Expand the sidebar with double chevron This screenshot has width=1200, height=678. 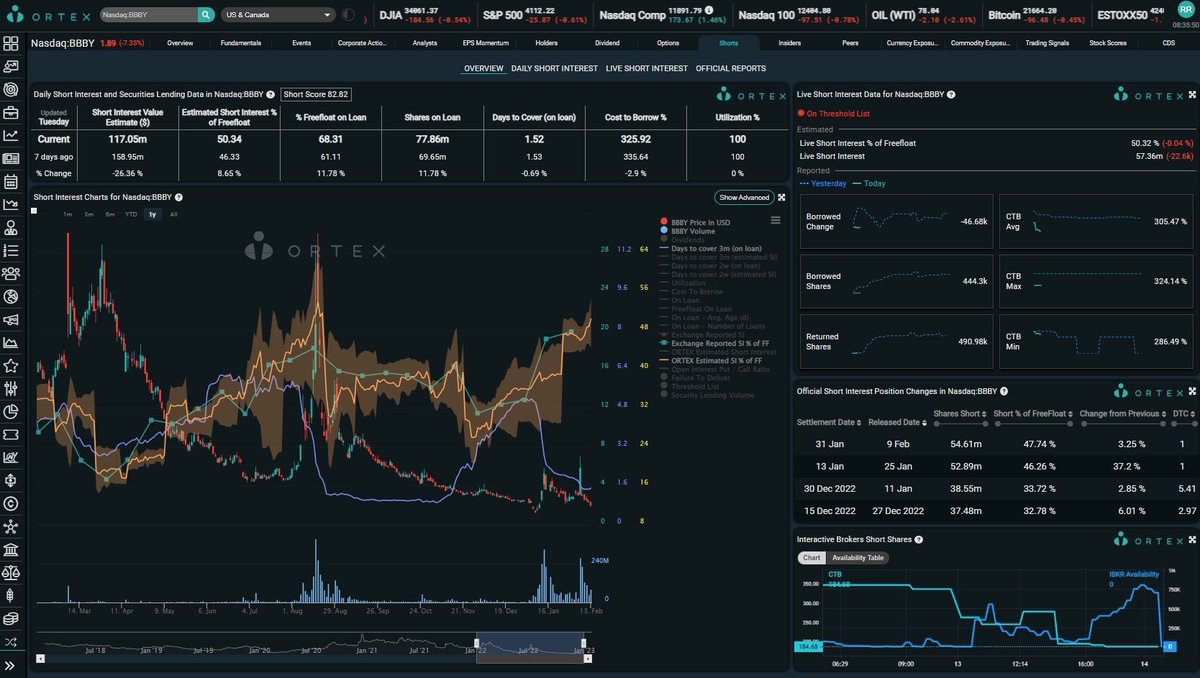(x=11, y=664)
